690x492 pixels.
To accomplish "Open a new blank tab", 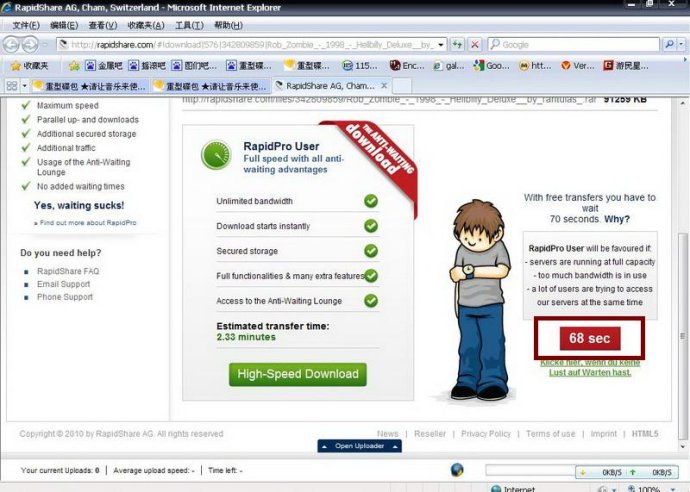I will (402, 86).
